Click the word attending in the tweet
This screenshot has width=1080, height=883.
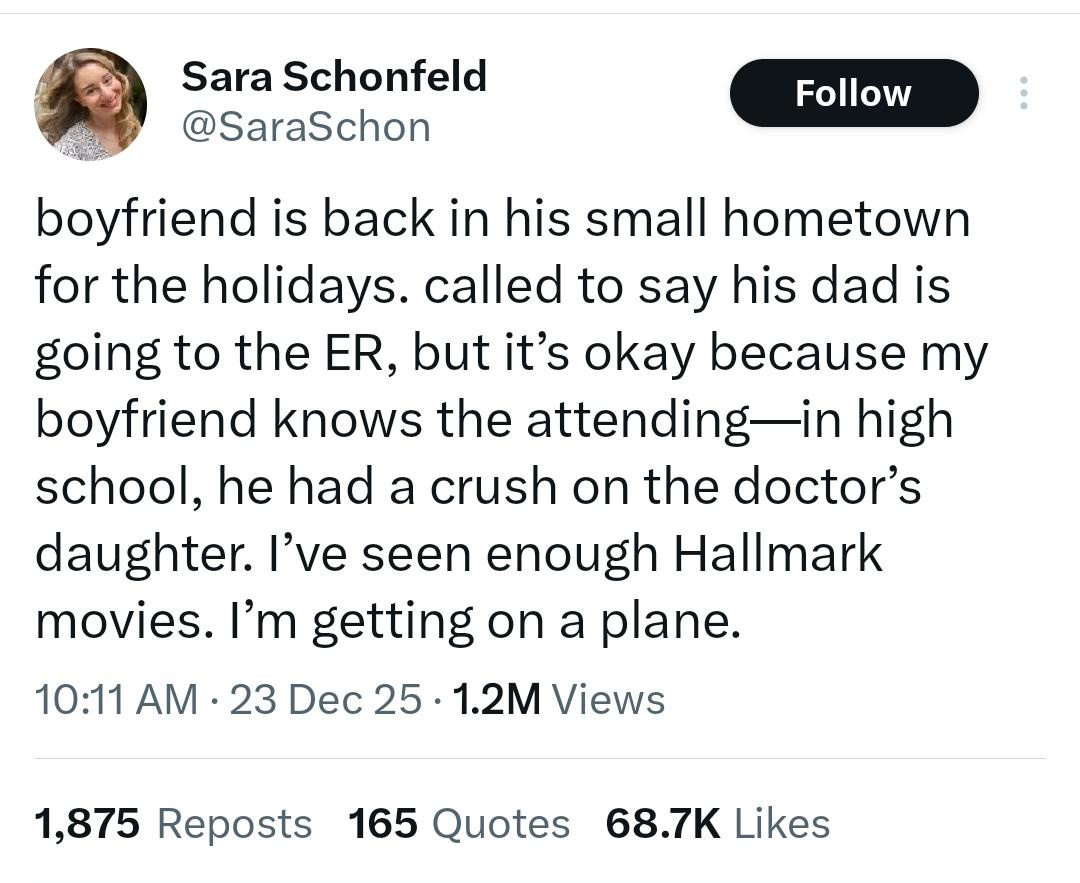pyautogui.click(x=638, y=420)
